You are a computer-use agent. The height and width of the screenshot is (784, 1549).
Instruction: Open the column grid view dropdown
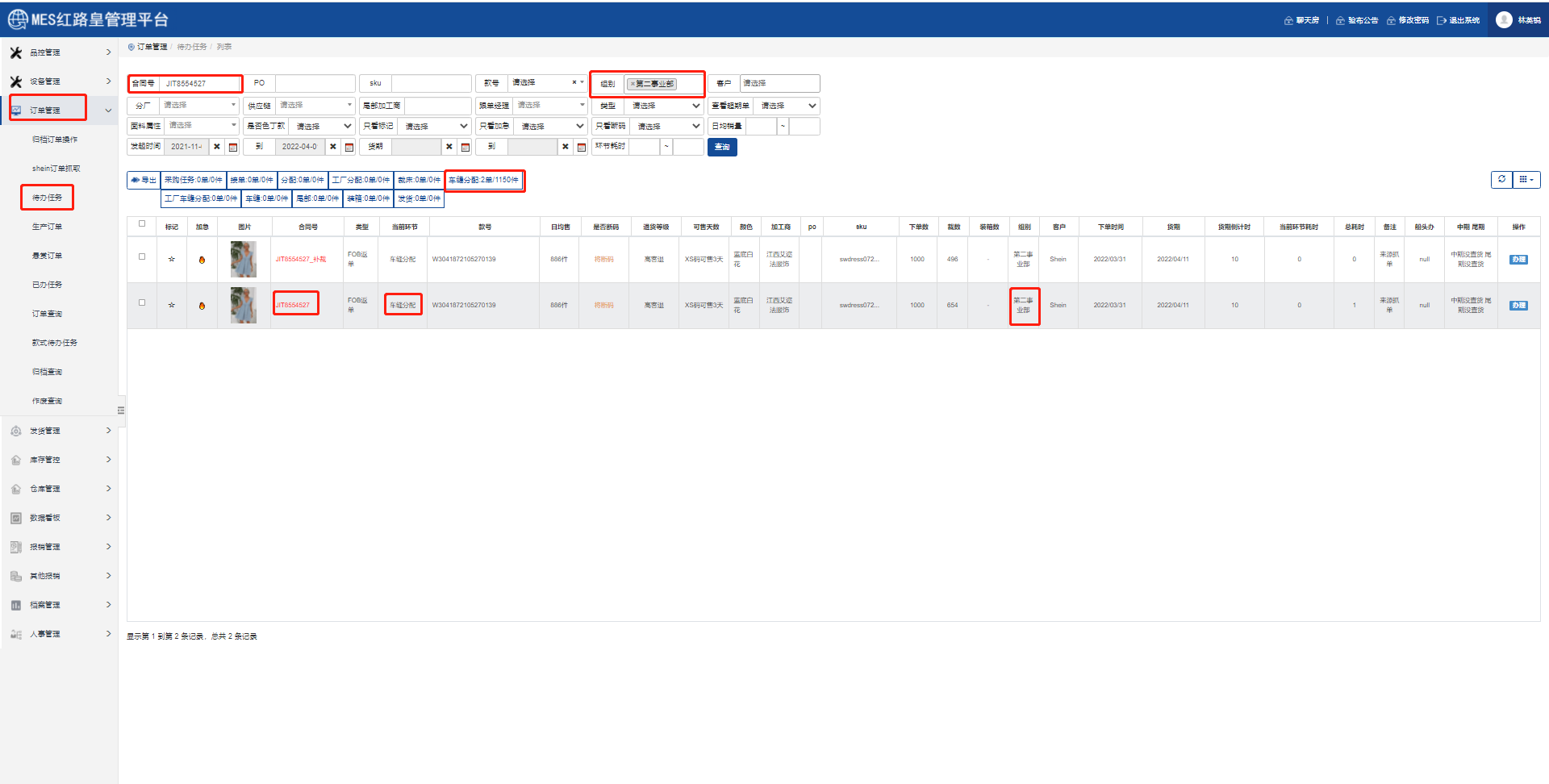tap(1526, 180)
